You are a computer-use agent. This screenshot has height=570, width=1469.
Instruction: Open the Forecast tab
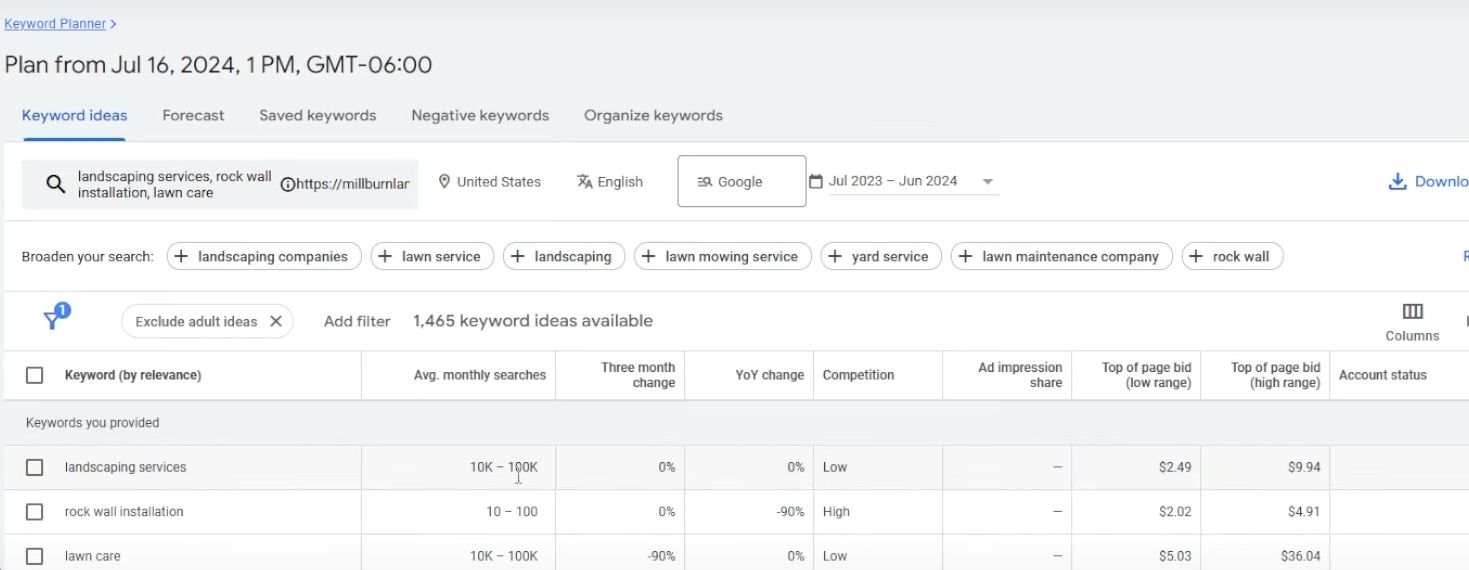[193, 115]
